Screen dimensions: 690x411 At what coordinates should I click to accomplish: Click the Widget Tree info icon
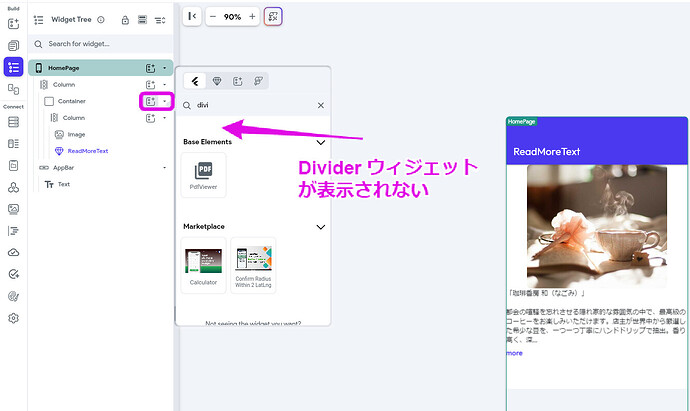click(x=101, y=19)
